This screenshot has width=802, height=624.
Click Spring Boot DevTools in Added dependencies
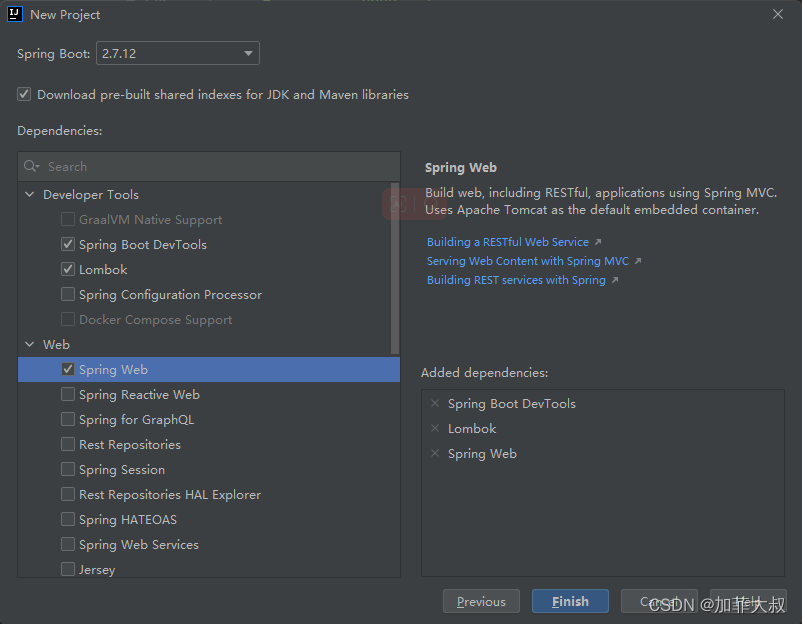[x=511, y=404]
